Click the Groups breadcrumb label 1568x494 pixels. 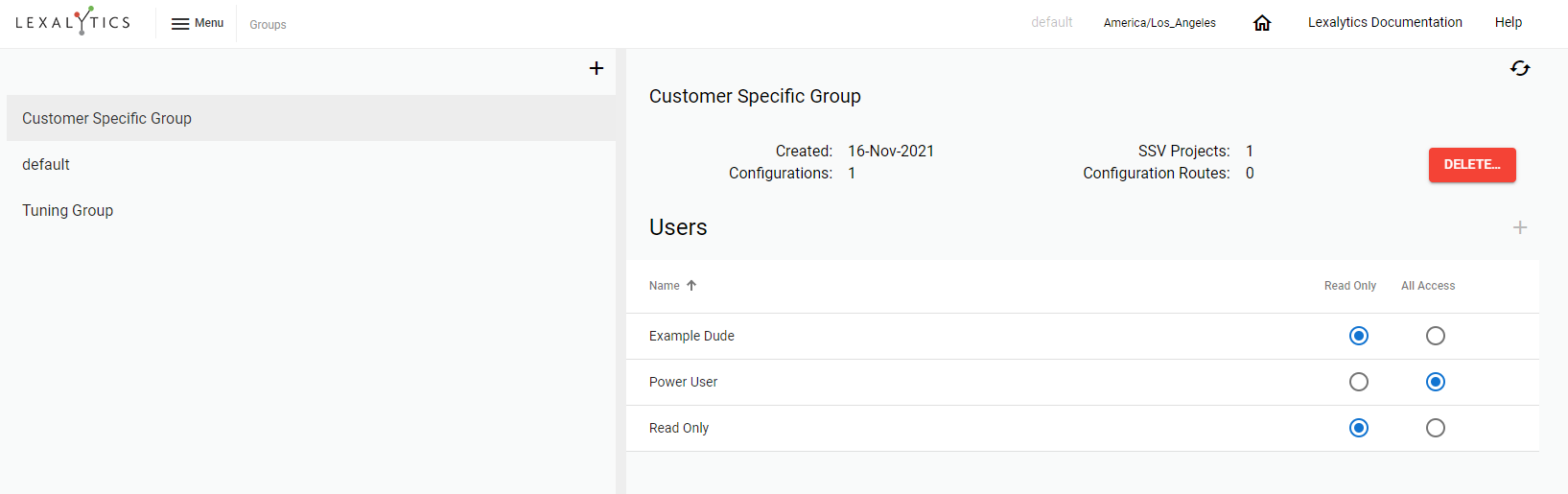tap(268, 24)
